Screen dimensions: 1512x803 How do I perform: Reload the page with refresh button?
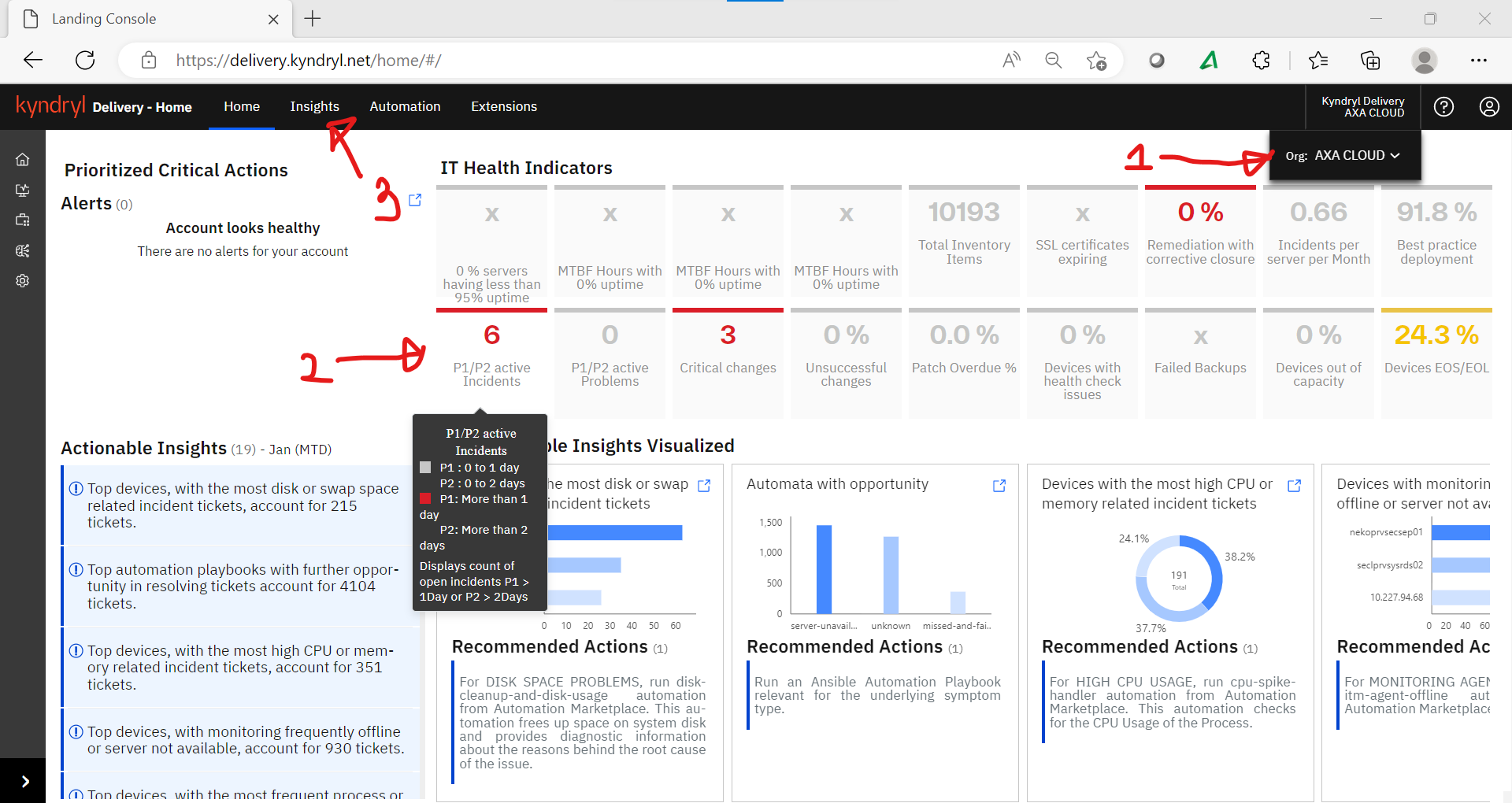(x=85, y=60)
